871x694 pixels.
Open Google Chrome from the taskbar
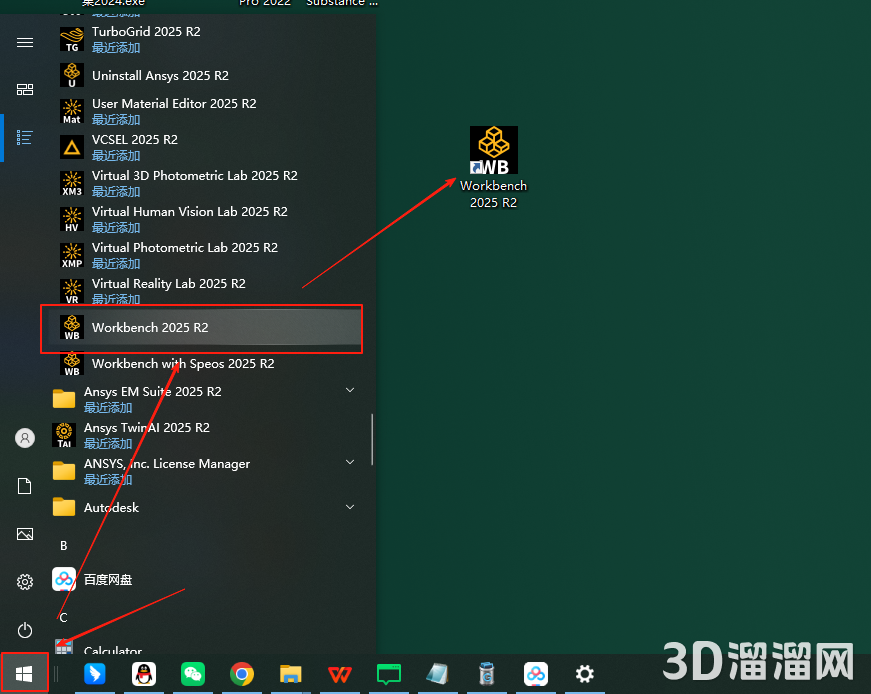click(241, 674)
